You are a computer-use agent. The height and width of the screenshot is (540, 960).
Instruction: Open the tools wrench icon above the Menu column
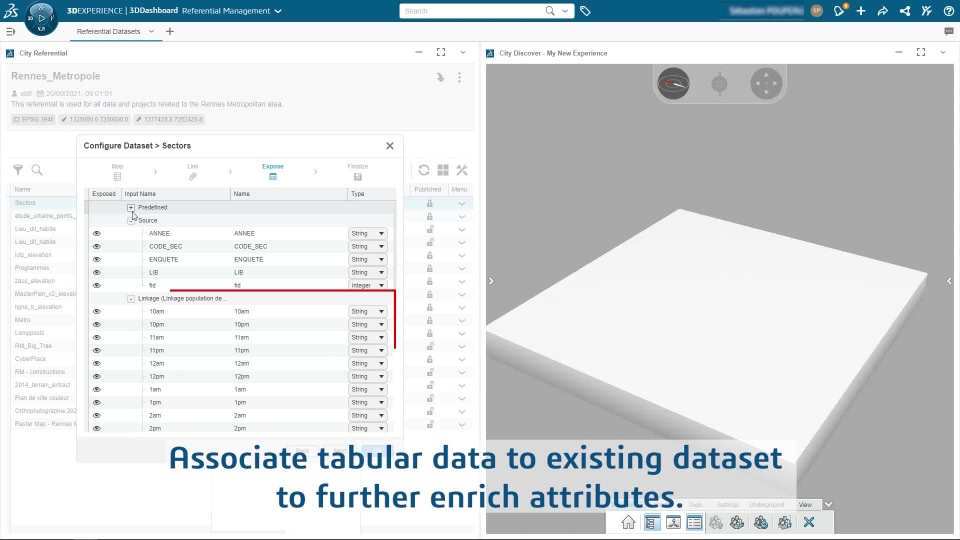pyautogui.click(x=462, y=170)
